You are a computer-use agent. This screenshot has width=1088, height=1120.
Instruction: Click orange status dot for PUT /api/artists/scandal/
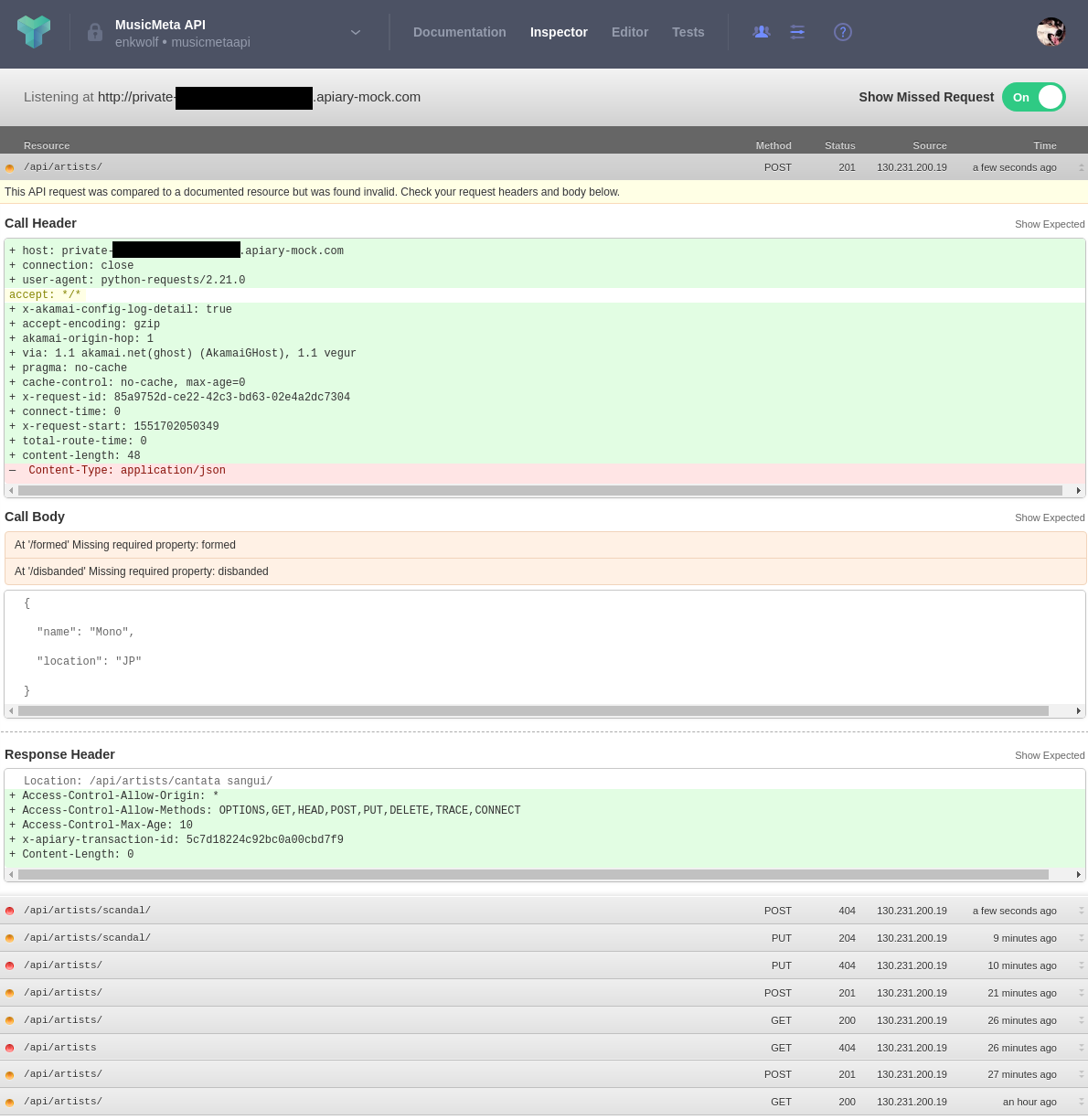coord(10,939)
